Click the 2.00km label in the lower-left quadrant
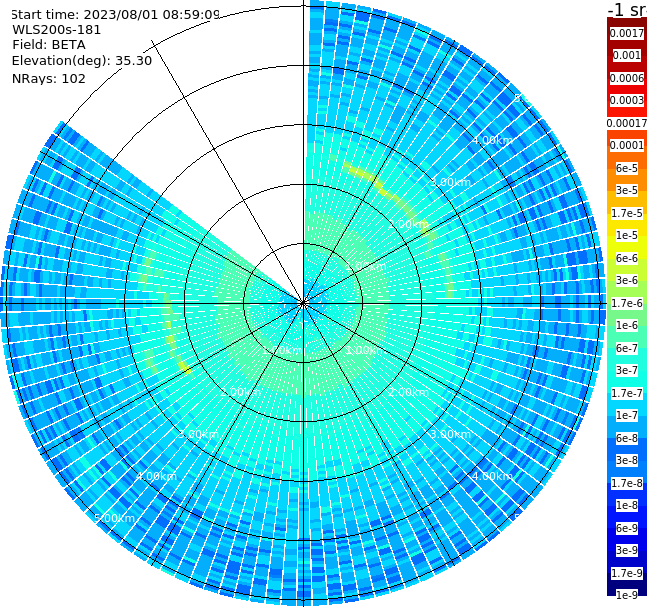Viewport: 647px width, 607px height. pyautogui.click(x=241, y=392)
